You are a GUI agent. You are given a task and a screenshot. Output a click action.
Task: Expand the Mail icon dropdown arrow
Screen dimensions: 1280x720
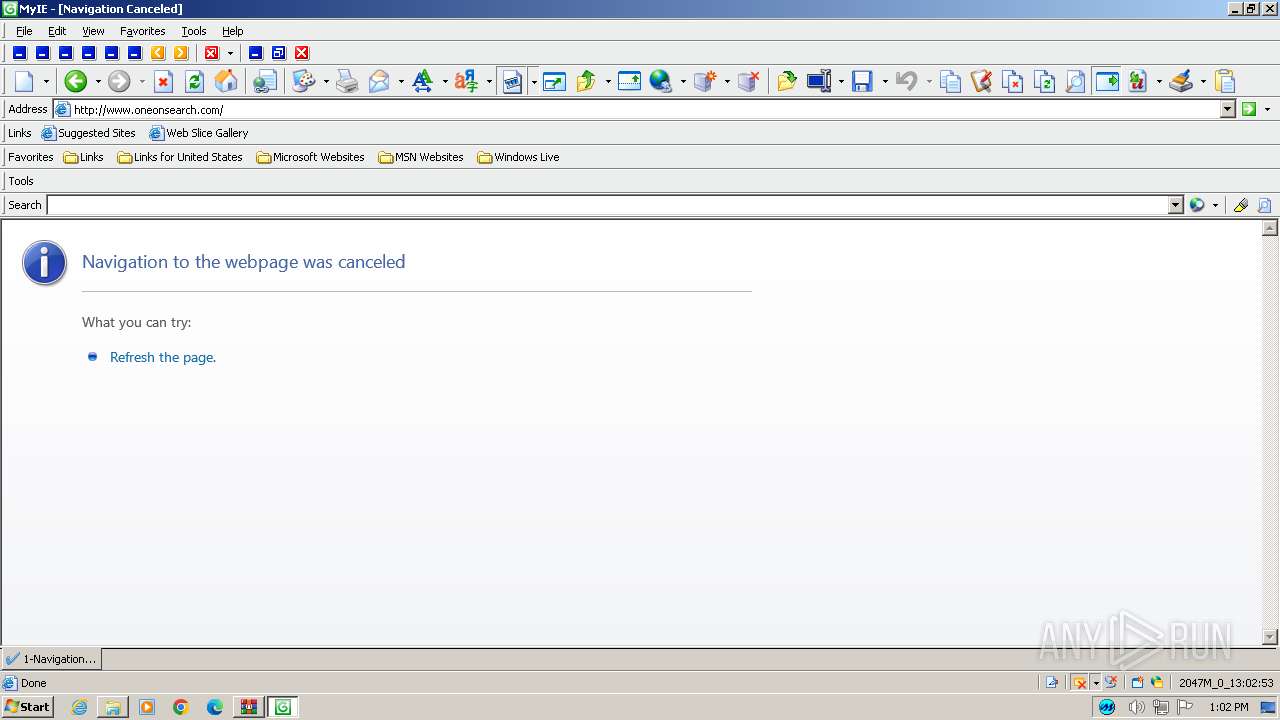tap(401, 82)
